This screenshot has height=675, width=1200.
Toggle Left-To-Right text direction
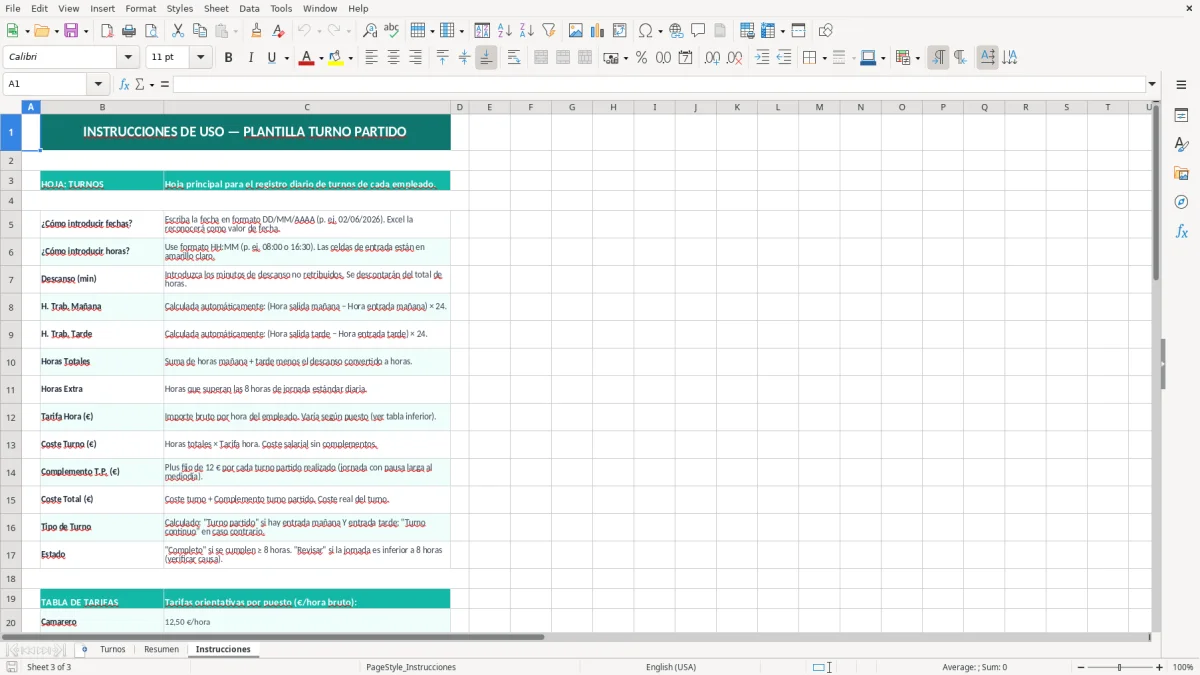938,58
